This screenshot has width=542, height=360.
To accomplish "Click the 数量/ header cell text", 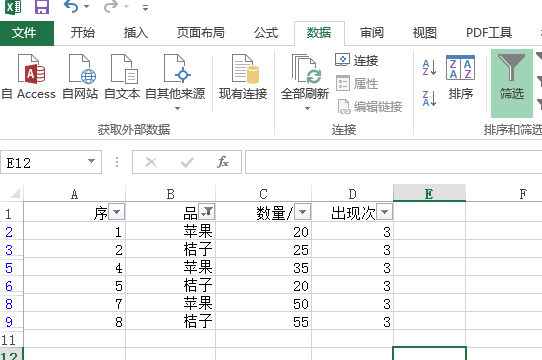I will pyautogui.click(x=275, y=213).
